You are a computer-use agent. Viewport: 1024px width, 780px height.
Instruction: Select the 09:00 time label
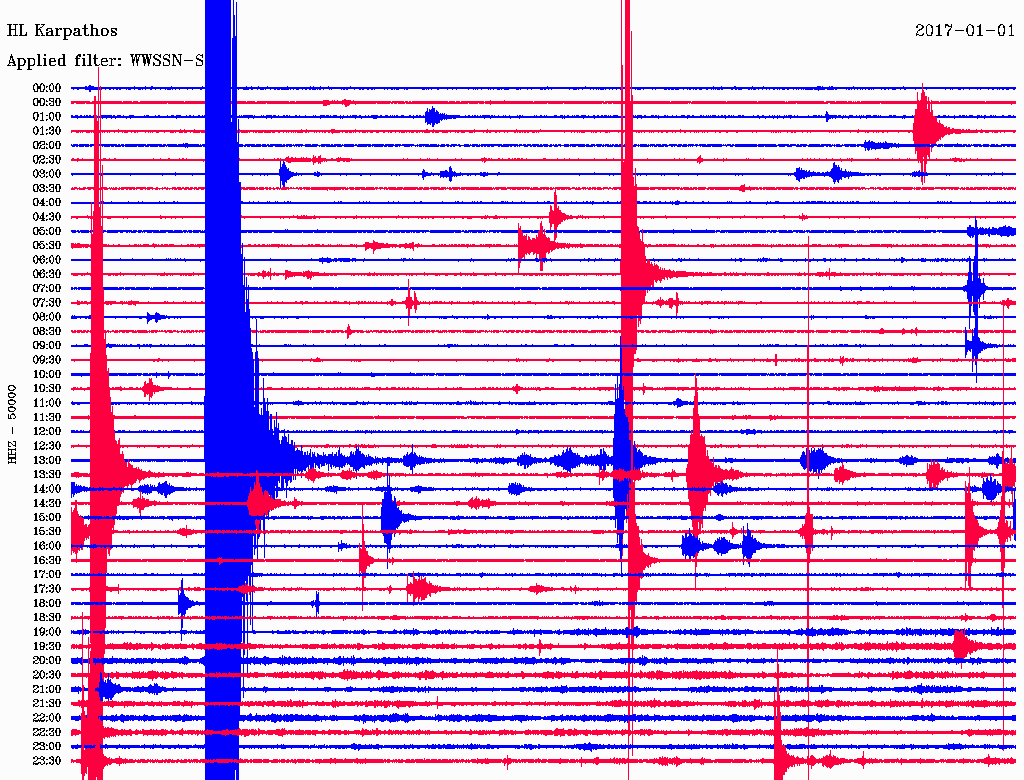(47, 346)
